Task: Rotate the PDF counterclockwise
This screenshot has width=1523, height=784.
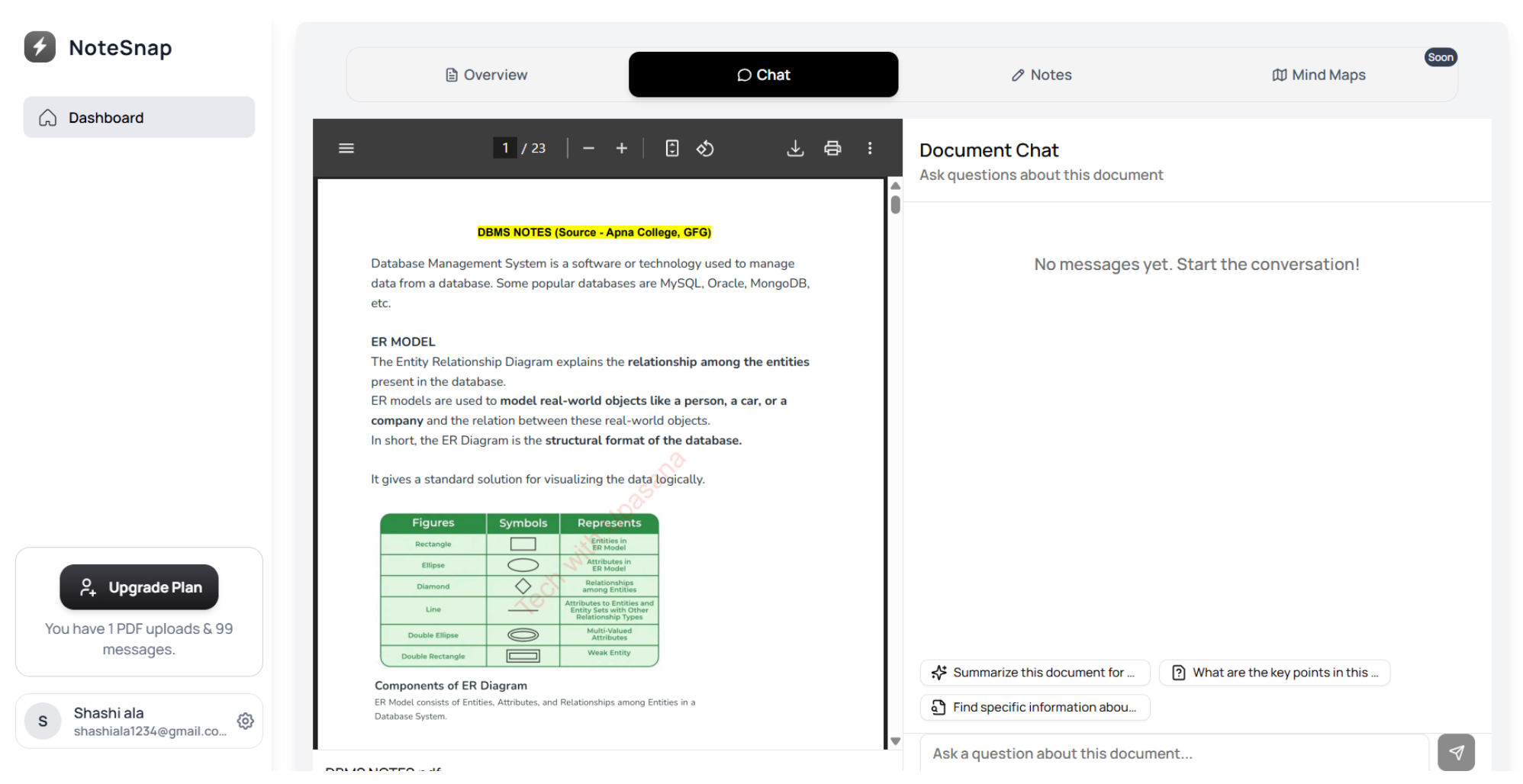Action: coord(705,148)
